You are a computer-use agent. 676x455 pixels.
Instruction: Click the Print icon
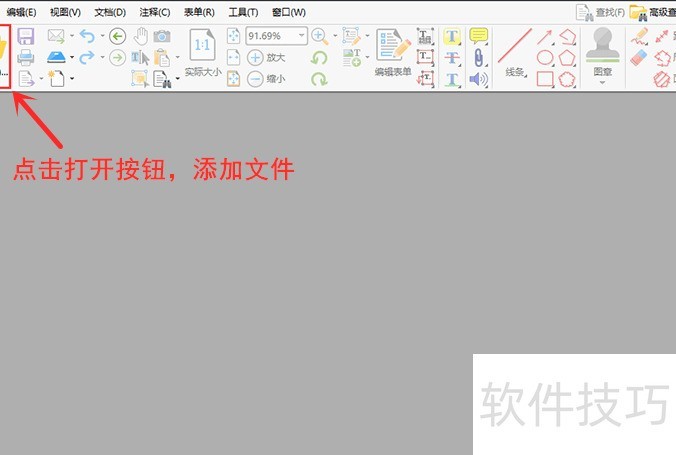pos(26,57)
